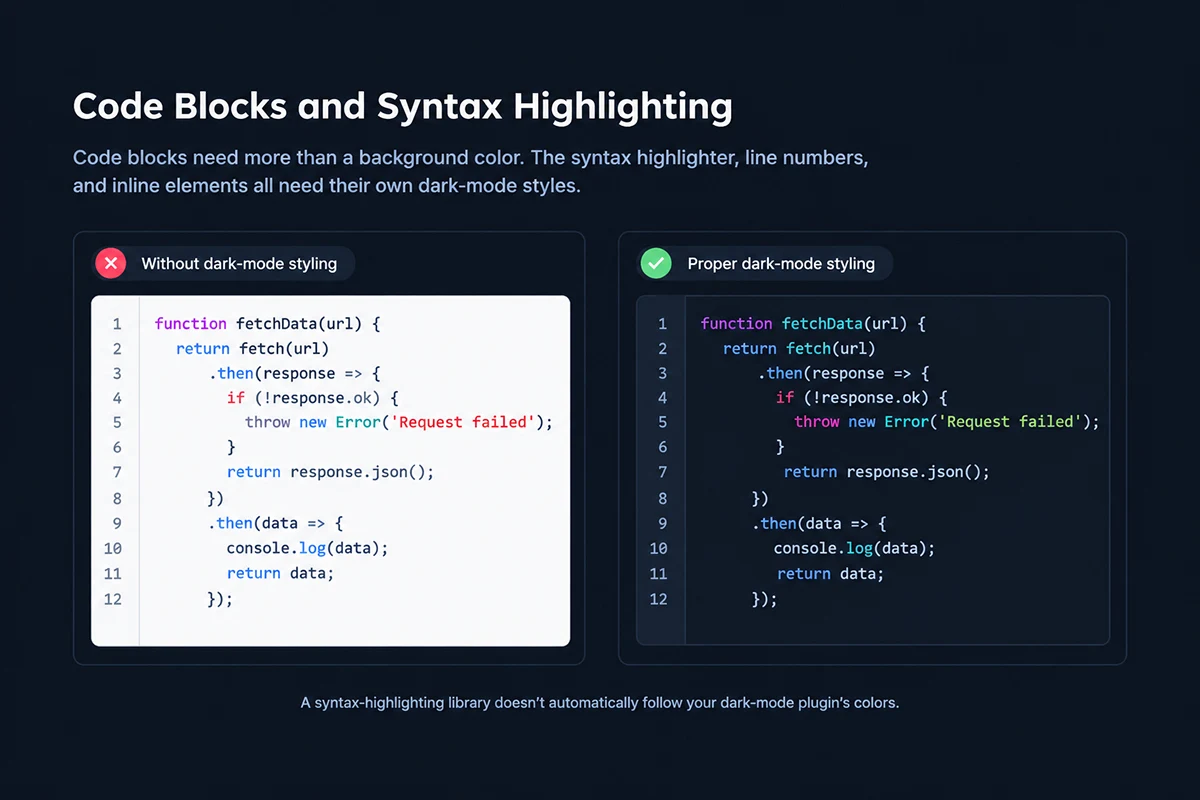Click the closing '});' line in light code block
The height and width of the screenshot is (800, 1200).
220,599
